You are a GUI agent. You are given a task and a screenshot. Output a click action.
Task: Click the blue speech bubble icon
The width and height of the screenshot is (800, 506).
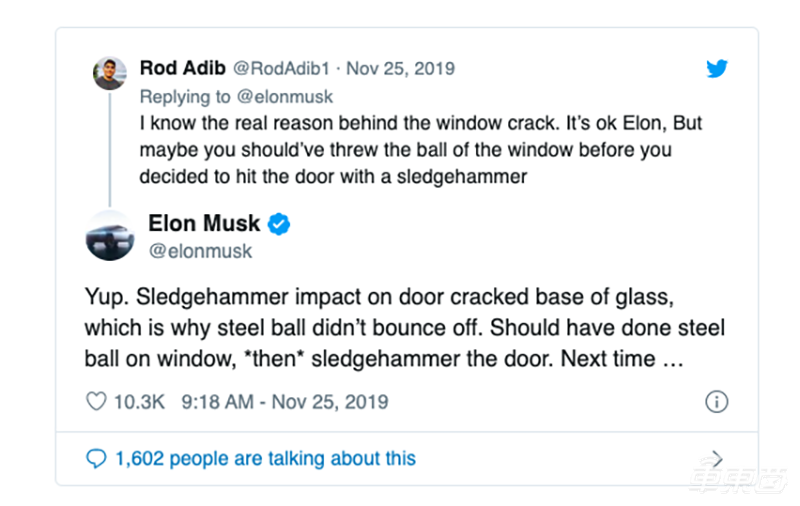pyautogui.click(x=96, y=459)
